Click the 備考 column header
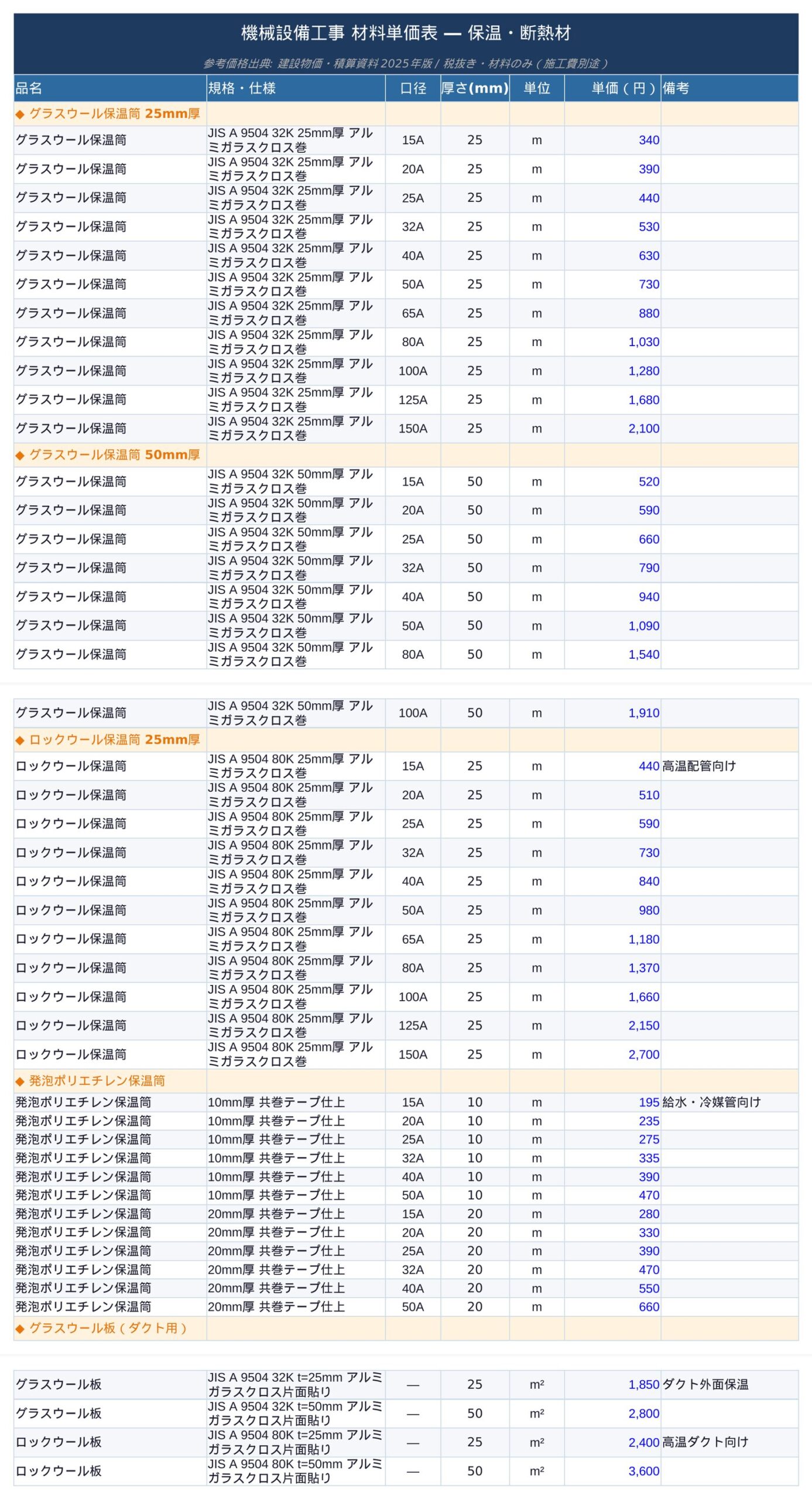 coord(676,88)
